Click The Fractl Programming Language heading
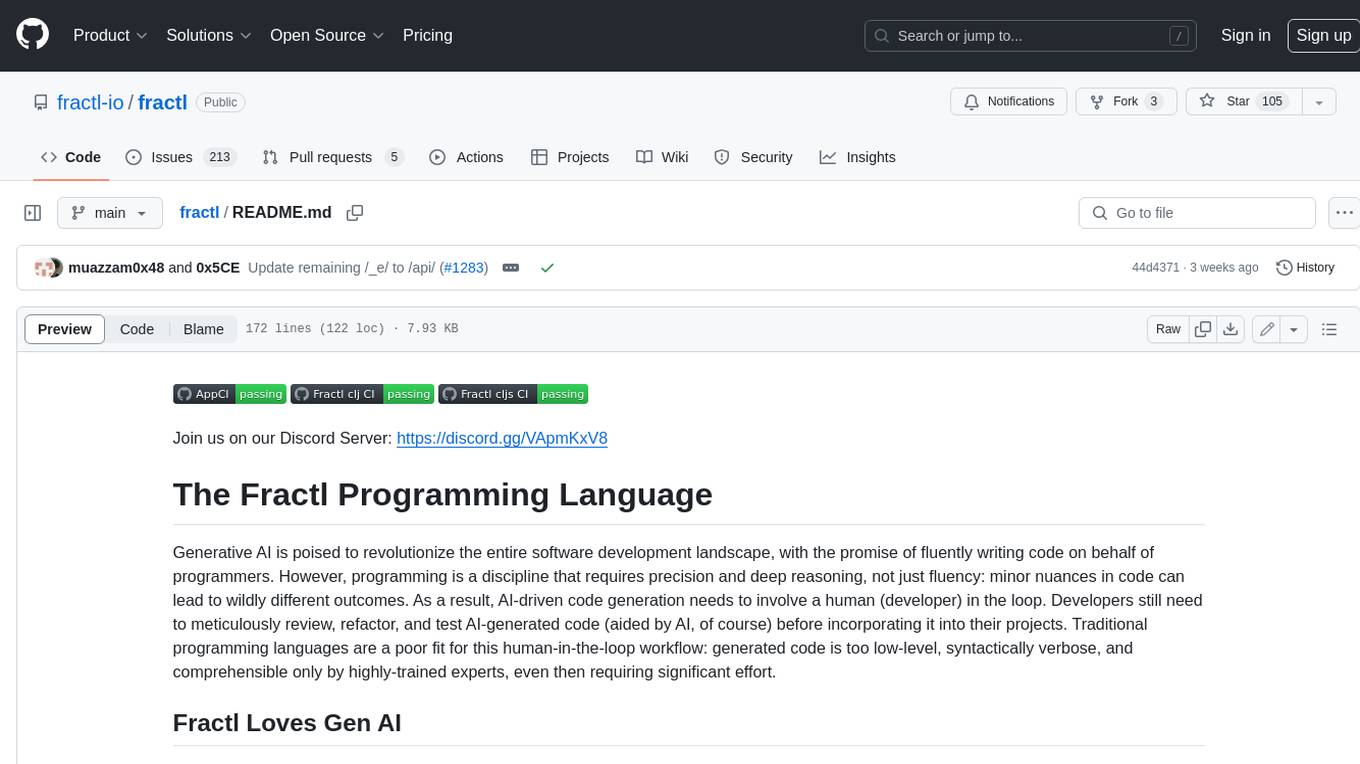This screenshot has height=764, width=1360. 443,494
